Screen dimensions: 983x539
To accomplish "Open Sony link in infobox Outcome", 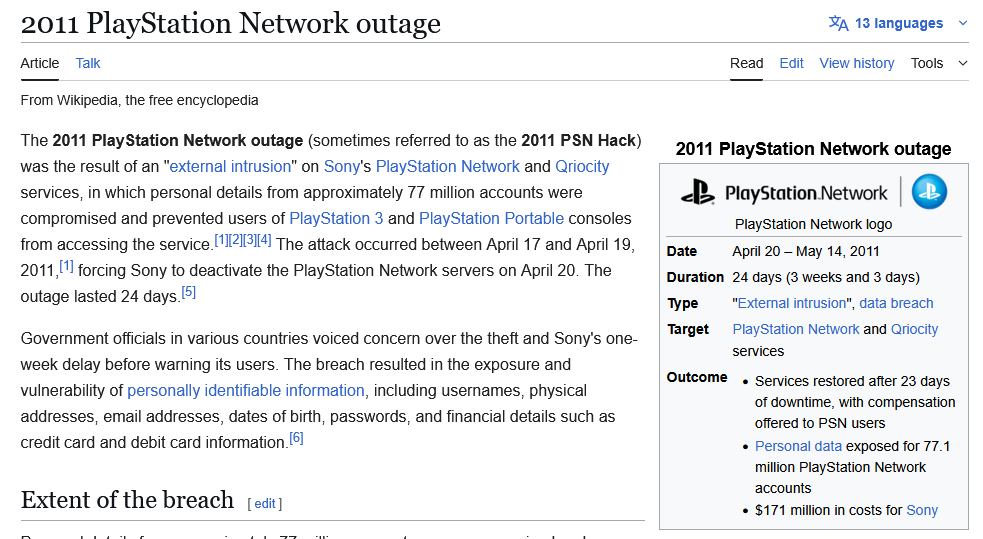I will (922, 510).
